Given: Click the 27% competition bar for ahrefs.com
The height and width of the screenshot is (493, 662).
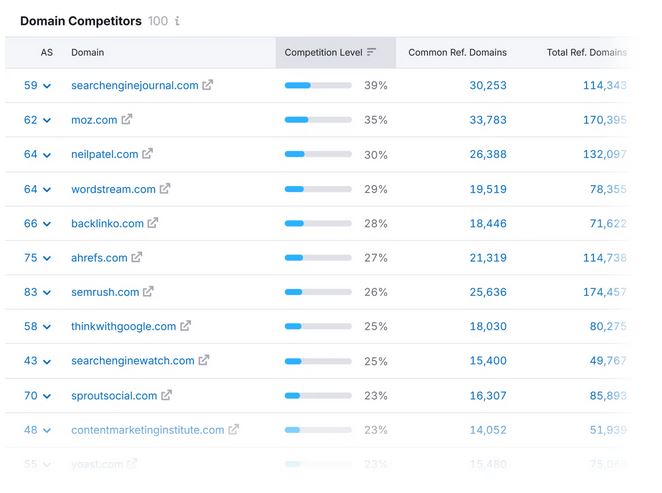Looking at the screenshot, I should (x=318, y=257).
